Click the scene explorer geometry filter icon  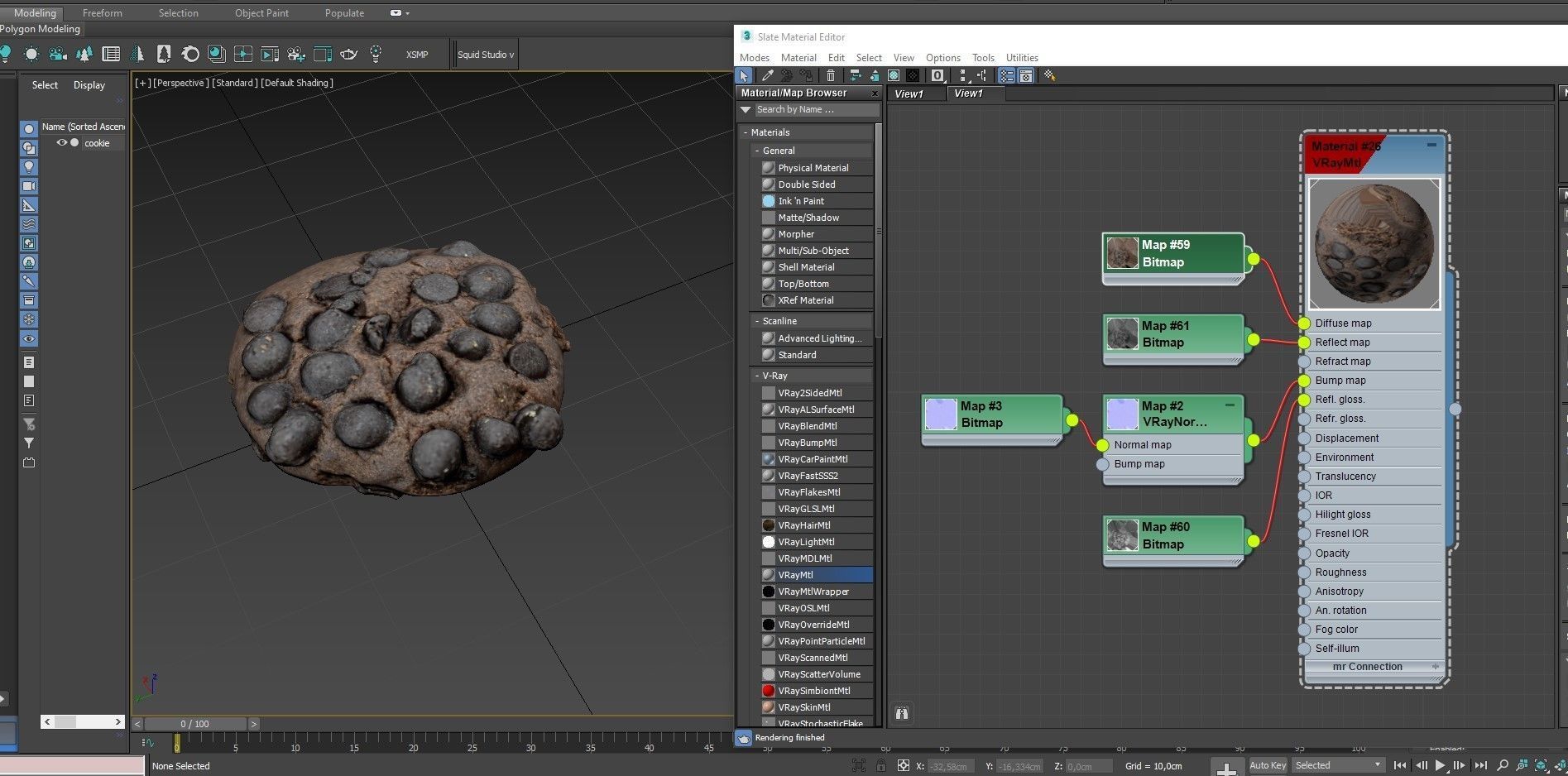point(29,129)
